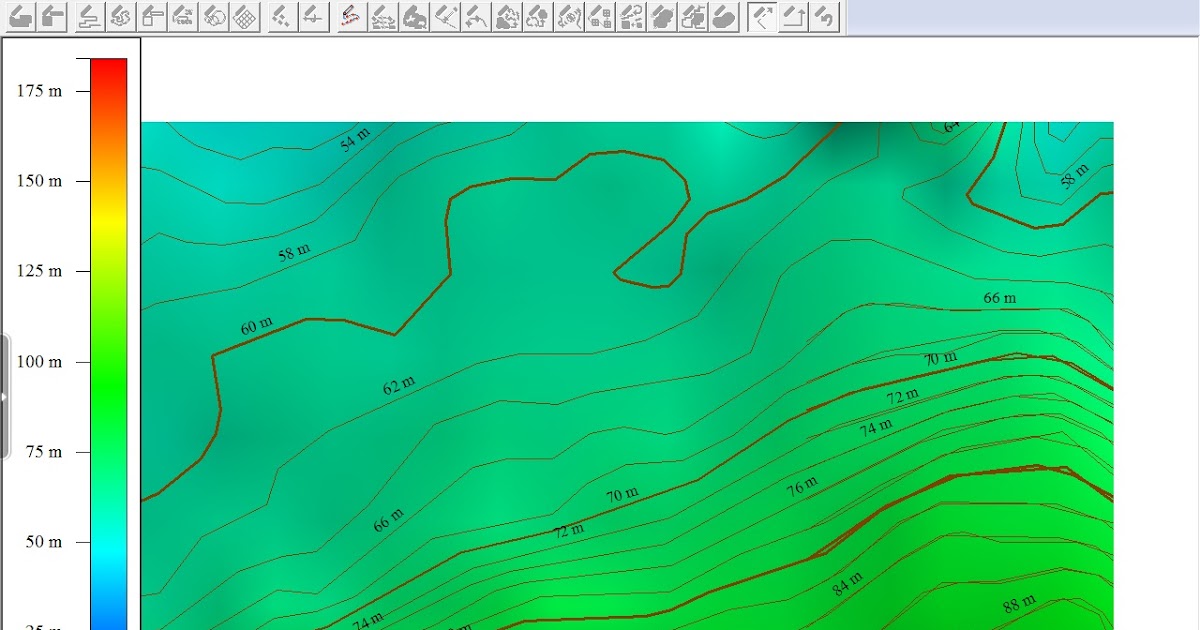Screen dimensions: 1200x630
Task: Choose the last pencil tool with rounded solid blob
Action: pos(724,16)
